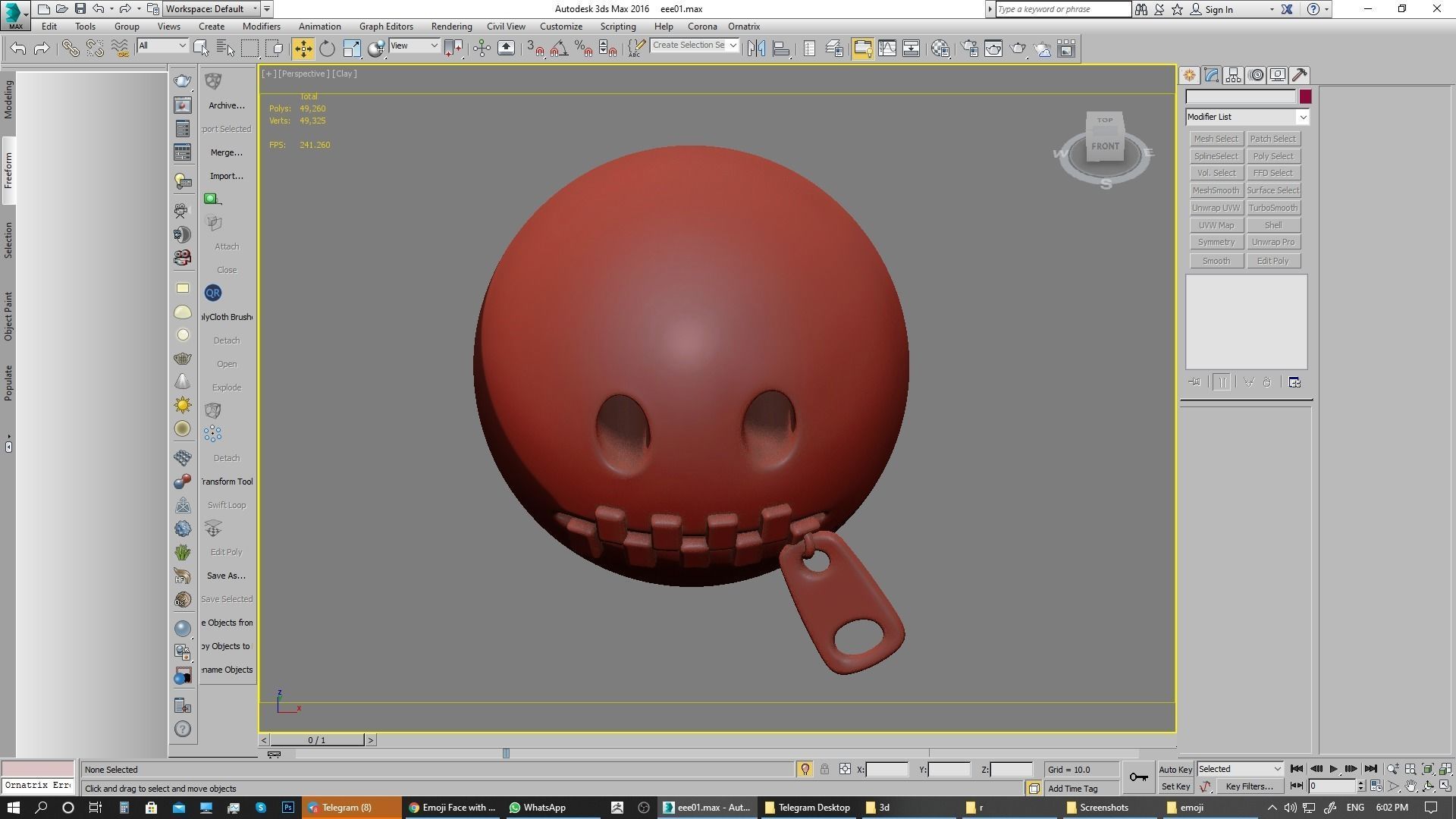The image size is (1456, 819).
Task: Click the time slider 0 / 1 handle
Action: [317, 740]
